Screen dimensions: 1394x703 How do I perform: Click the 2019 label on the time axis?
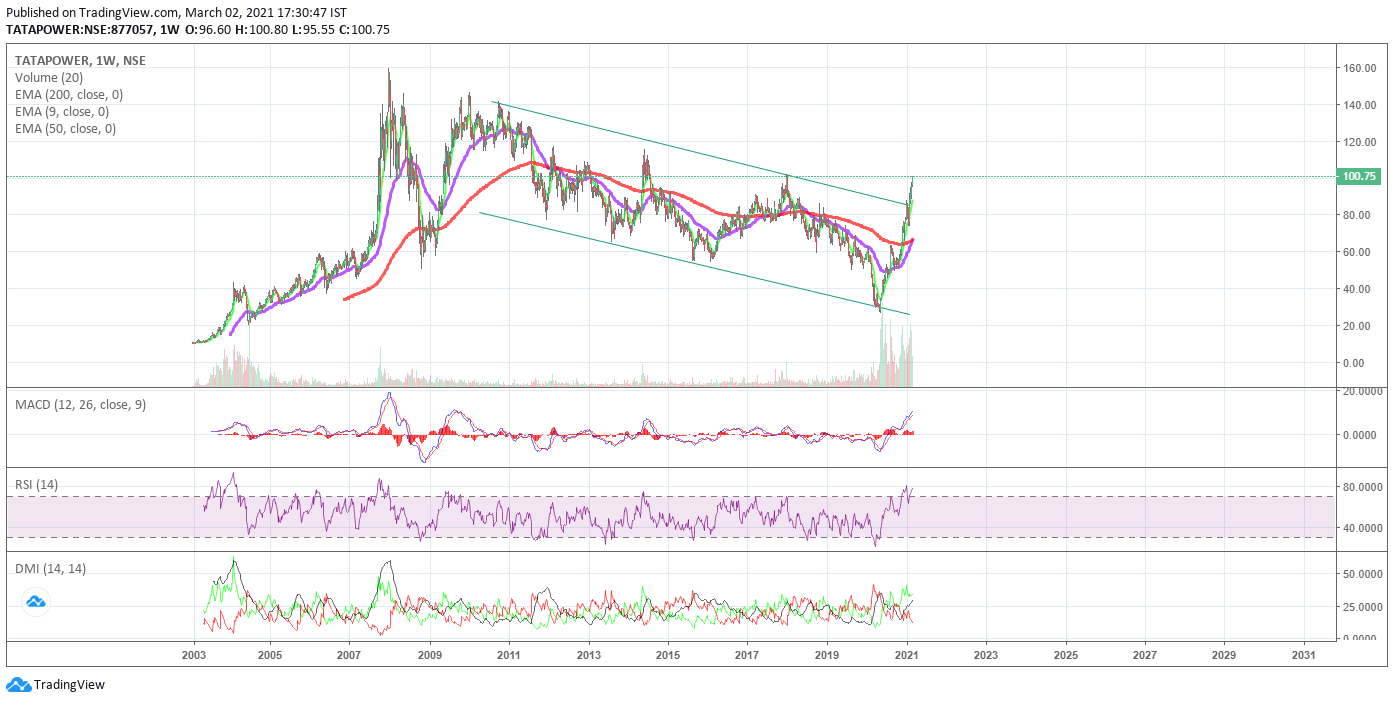pyautogui.click(x=827, y=655)
